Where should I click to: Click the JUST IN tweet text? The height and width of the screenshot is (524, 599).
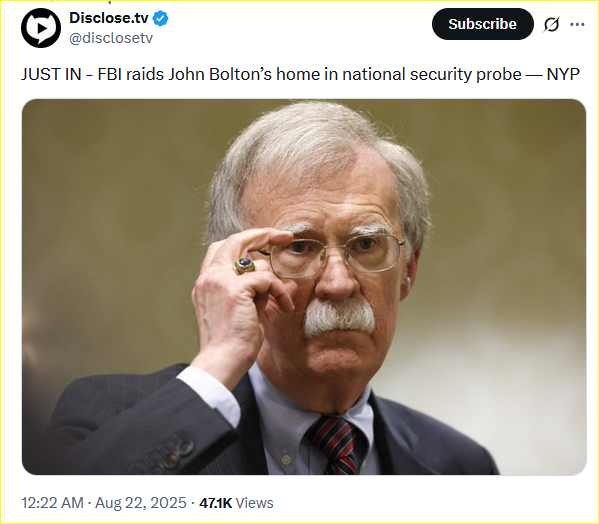(300, 74)
